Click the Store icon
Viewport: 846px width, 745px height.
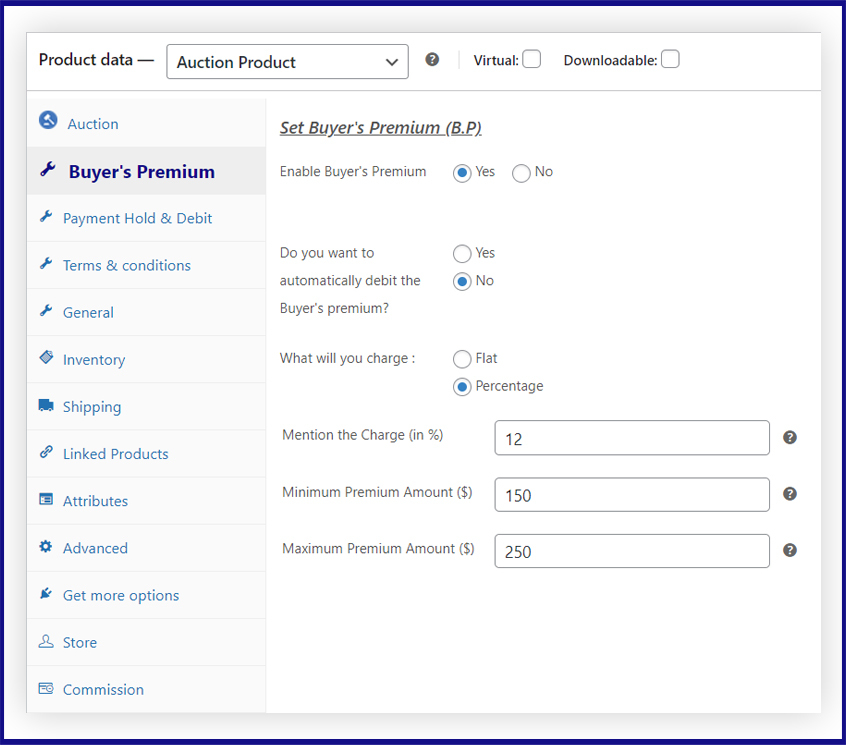pyautogui.click(x=46, y=641)
